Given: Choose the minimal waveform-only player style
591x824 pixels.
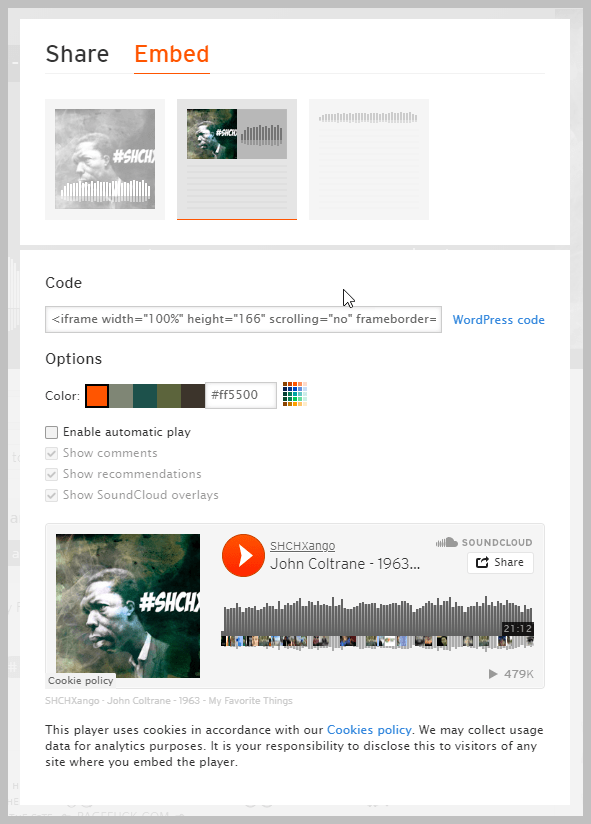Looking at the screenshot, I should coord(369,159).
